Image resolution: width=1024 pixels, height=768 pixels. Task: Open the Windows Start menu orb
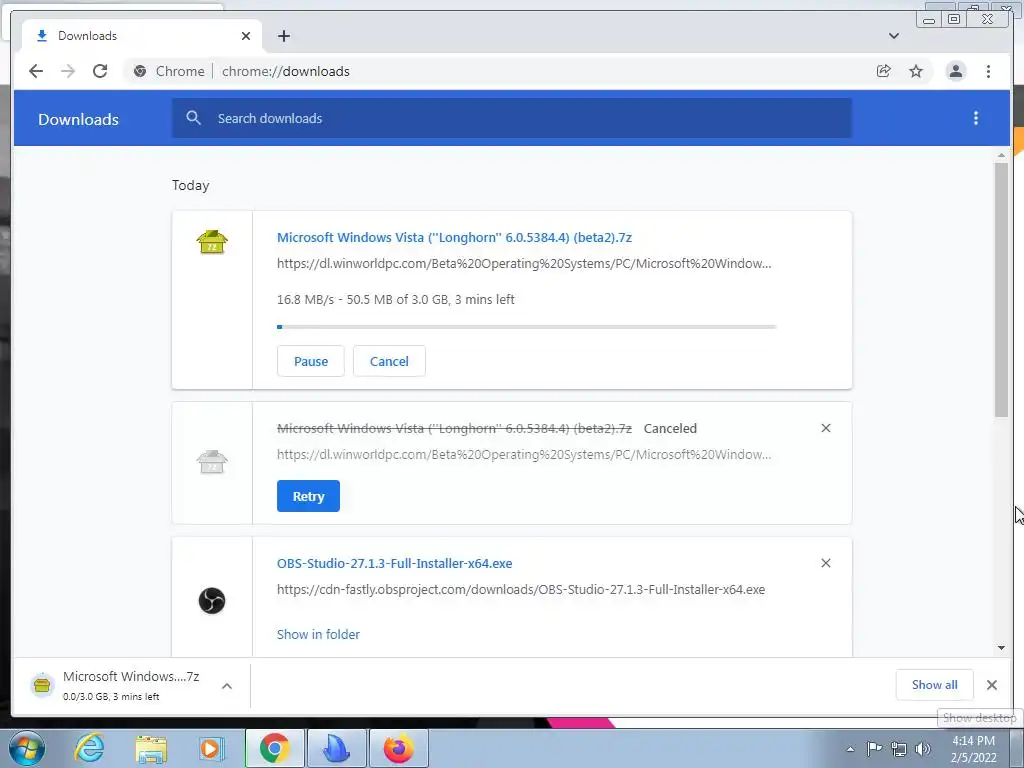tap(27, 748)
